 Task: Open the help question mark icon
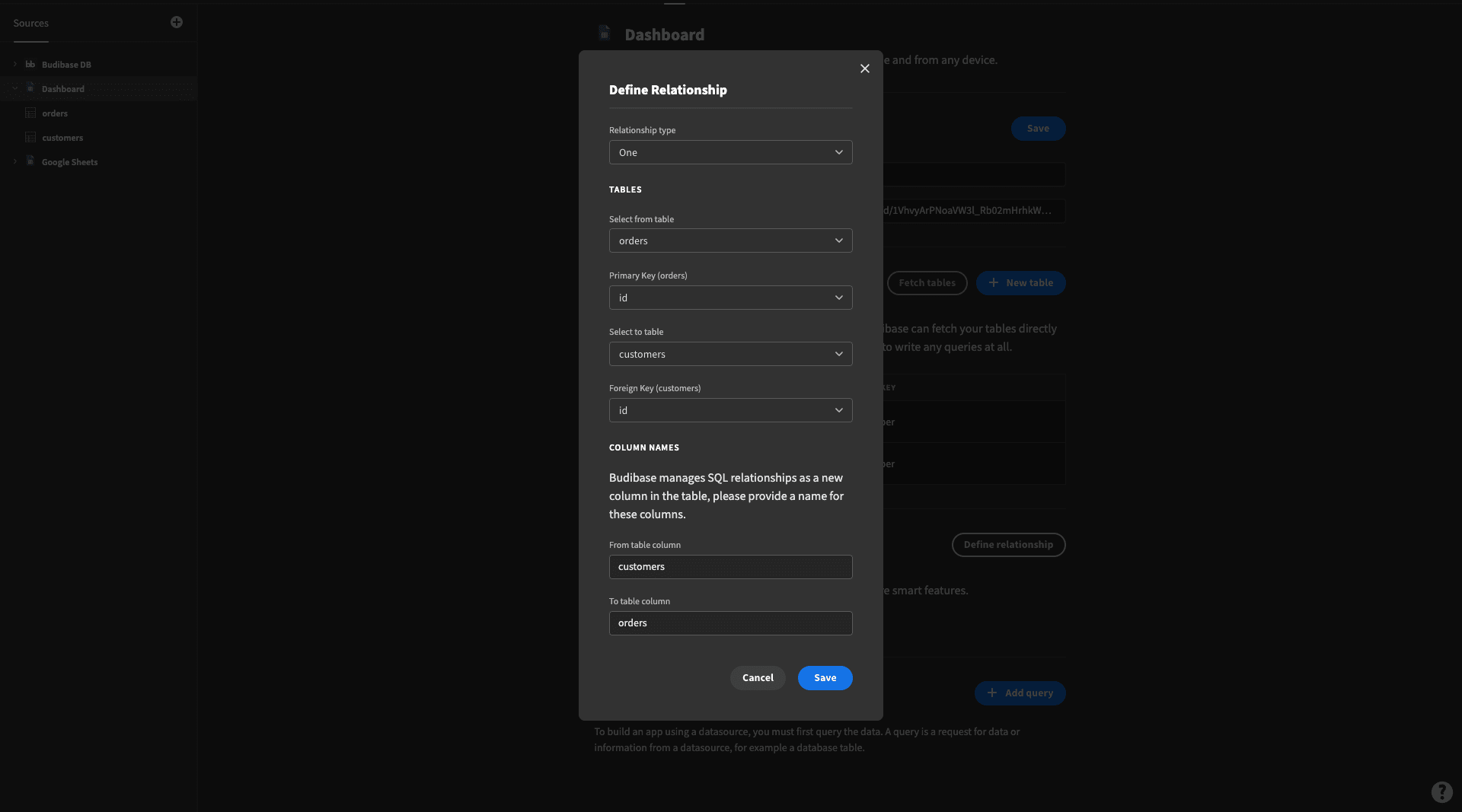point(1441,792)
